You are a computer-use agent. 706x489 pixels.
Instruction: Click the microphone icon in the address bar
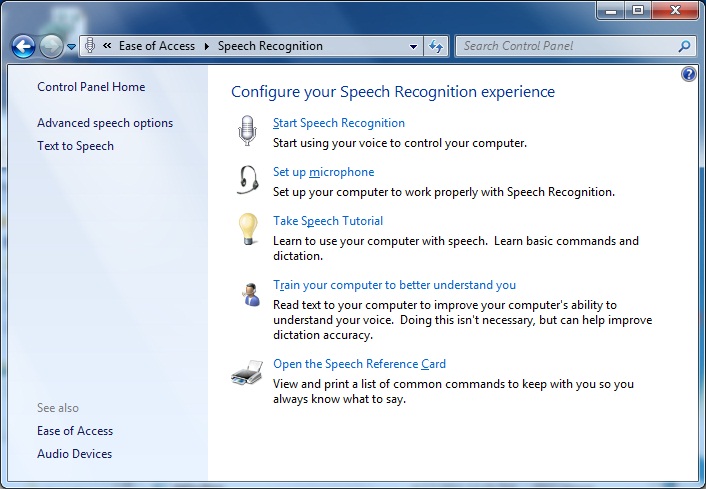(x=90, y=45)
